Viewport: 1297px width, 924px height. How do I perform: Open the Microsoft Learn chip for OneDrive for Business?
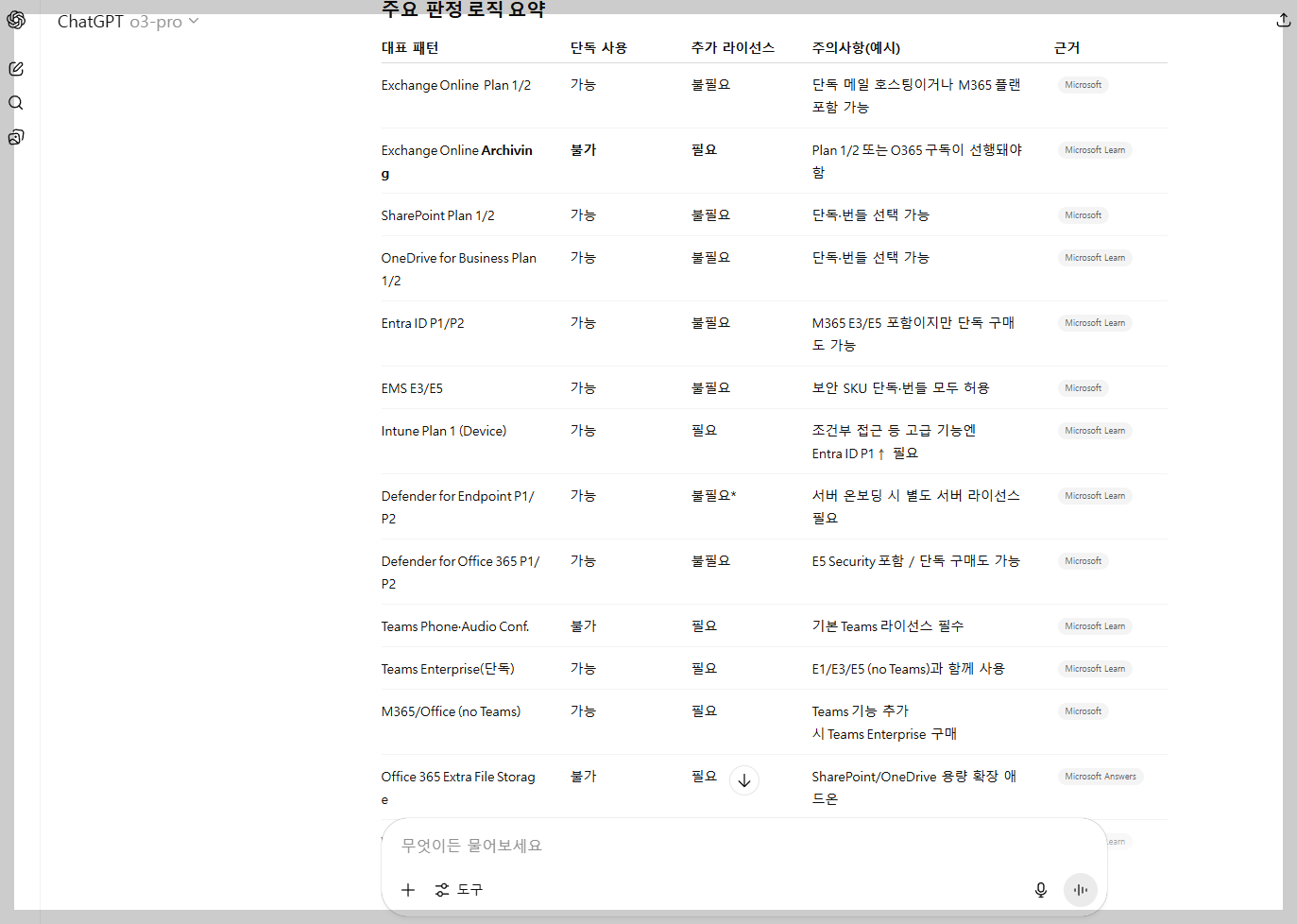pos(1095,258)
